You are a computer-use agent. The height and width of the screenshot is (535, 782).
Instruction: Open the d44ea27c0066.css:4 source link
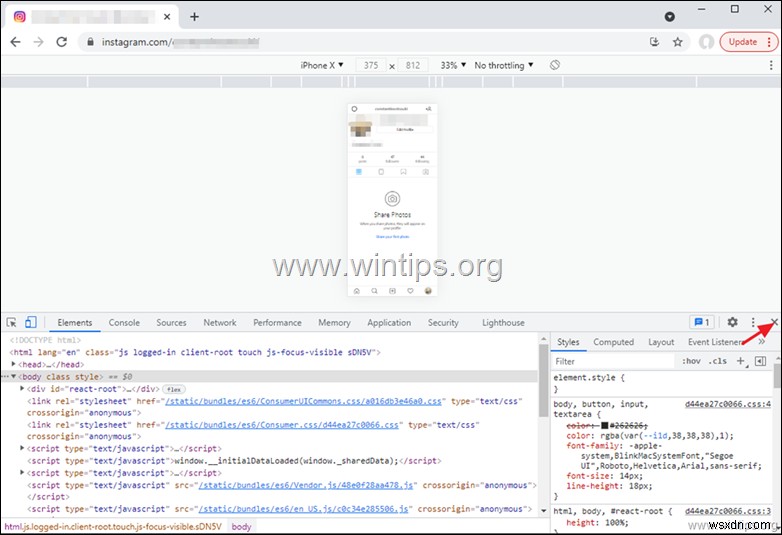pyautogui.click(x=728, y=404)
